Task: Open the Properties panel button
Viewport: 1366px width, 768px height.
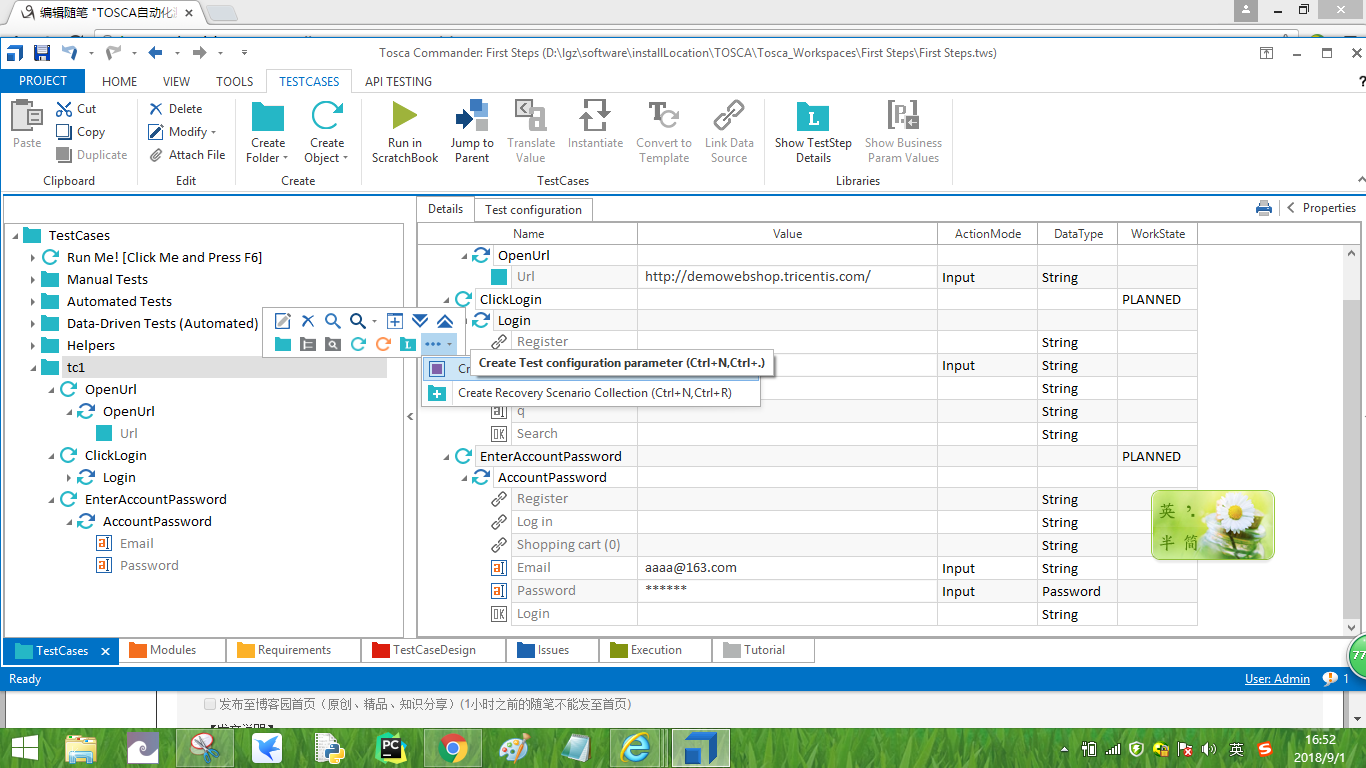Action: pyautogui.click(x=1321, y=208)
